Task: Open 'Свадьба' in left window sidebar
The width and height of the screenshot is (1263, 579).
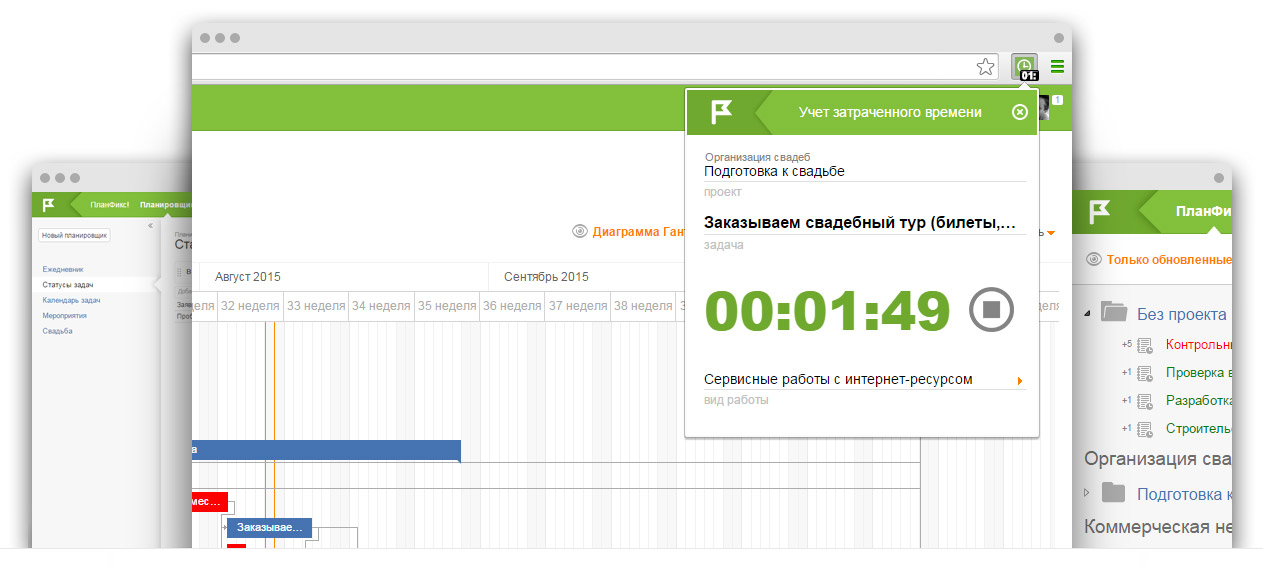Action: 56,331
